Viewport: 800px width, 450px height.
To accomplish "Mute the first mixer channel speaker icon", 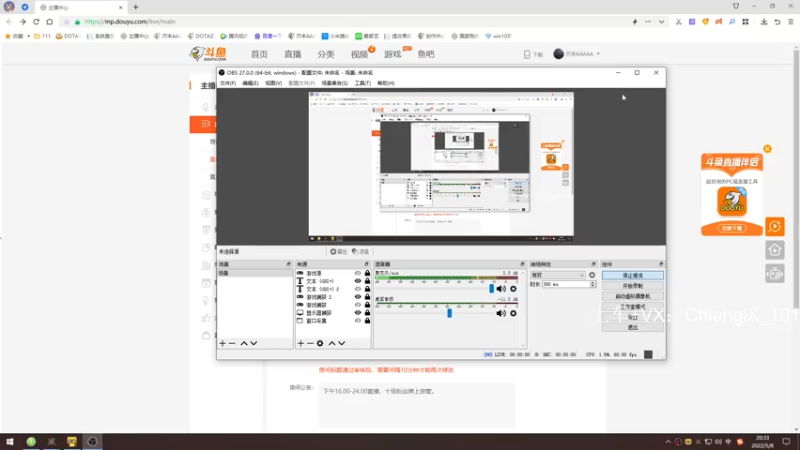I will (501, 289).
